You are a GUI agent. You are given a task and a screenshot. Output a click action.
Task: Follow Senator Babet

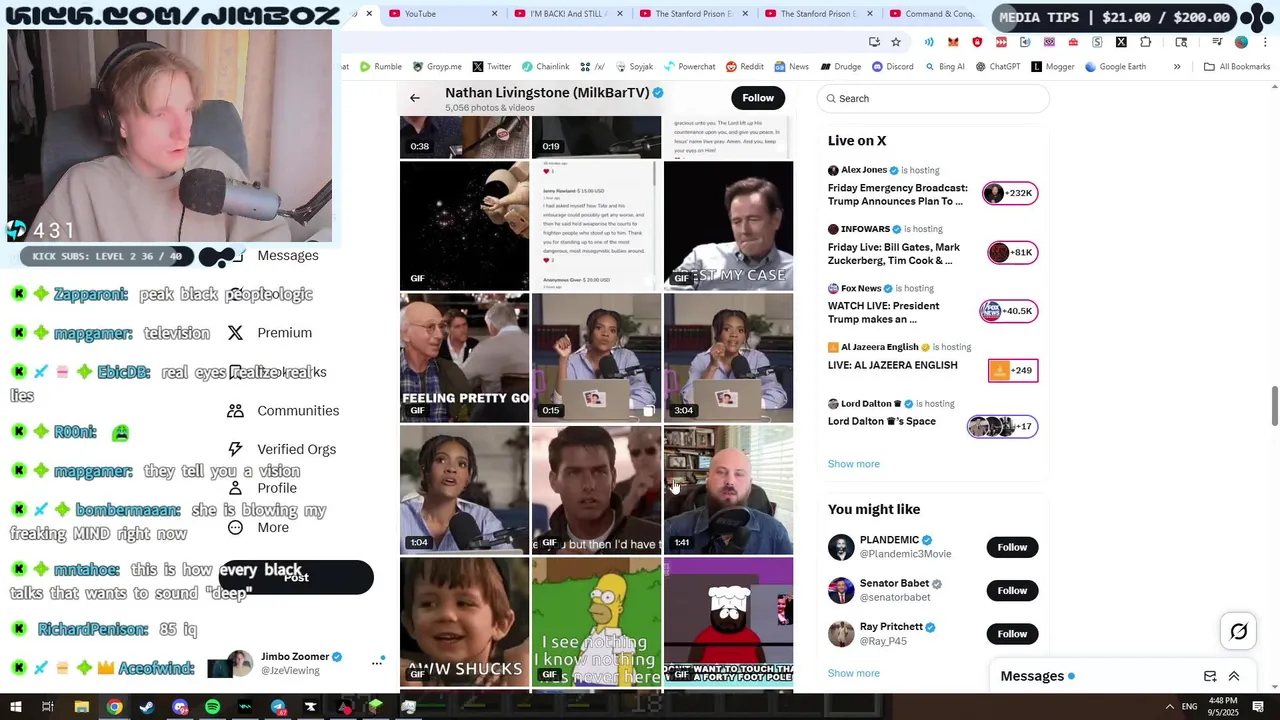coord(1012,591)
